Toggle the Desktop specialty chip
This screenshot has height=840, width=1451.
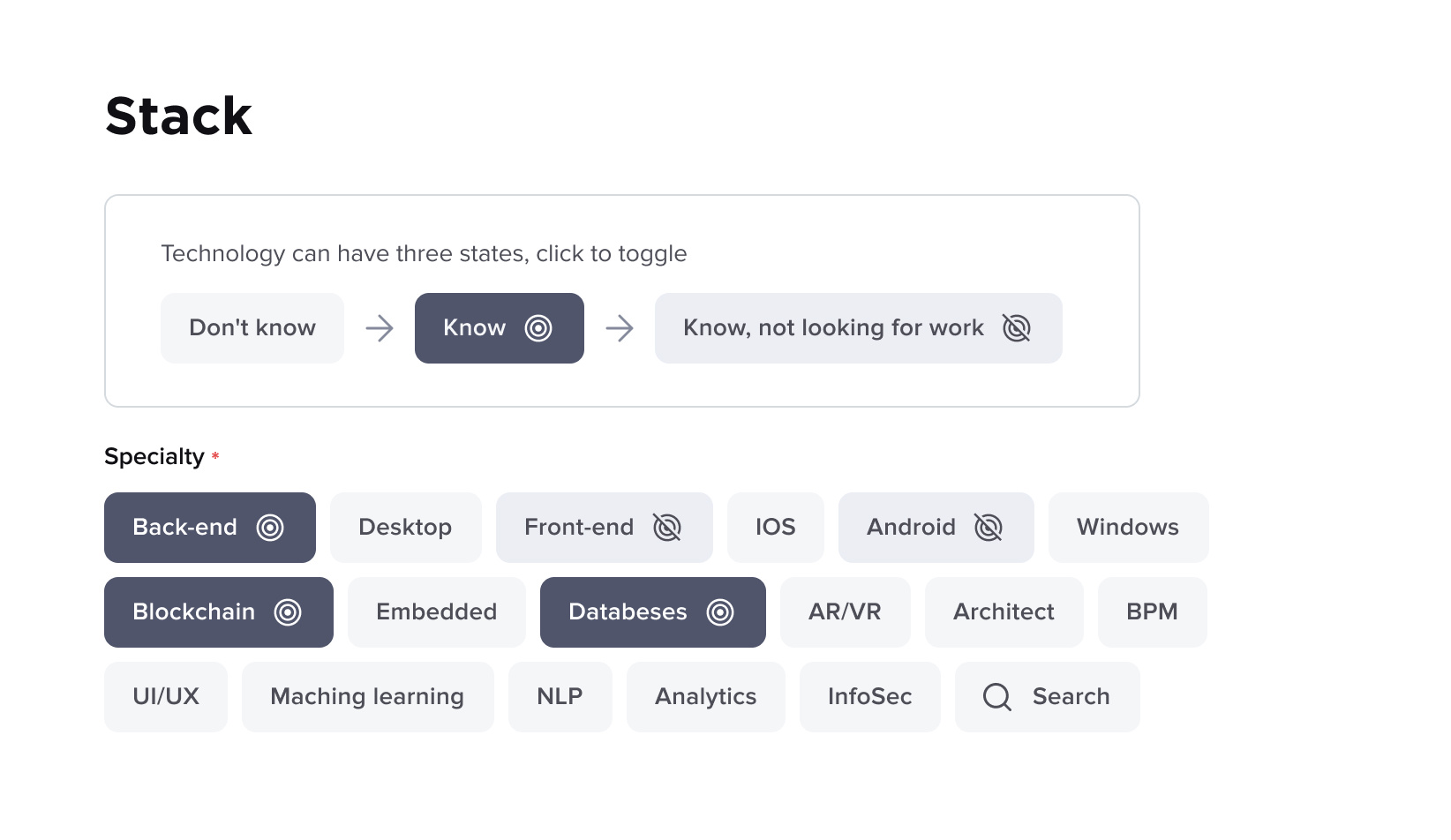[405, 528]
